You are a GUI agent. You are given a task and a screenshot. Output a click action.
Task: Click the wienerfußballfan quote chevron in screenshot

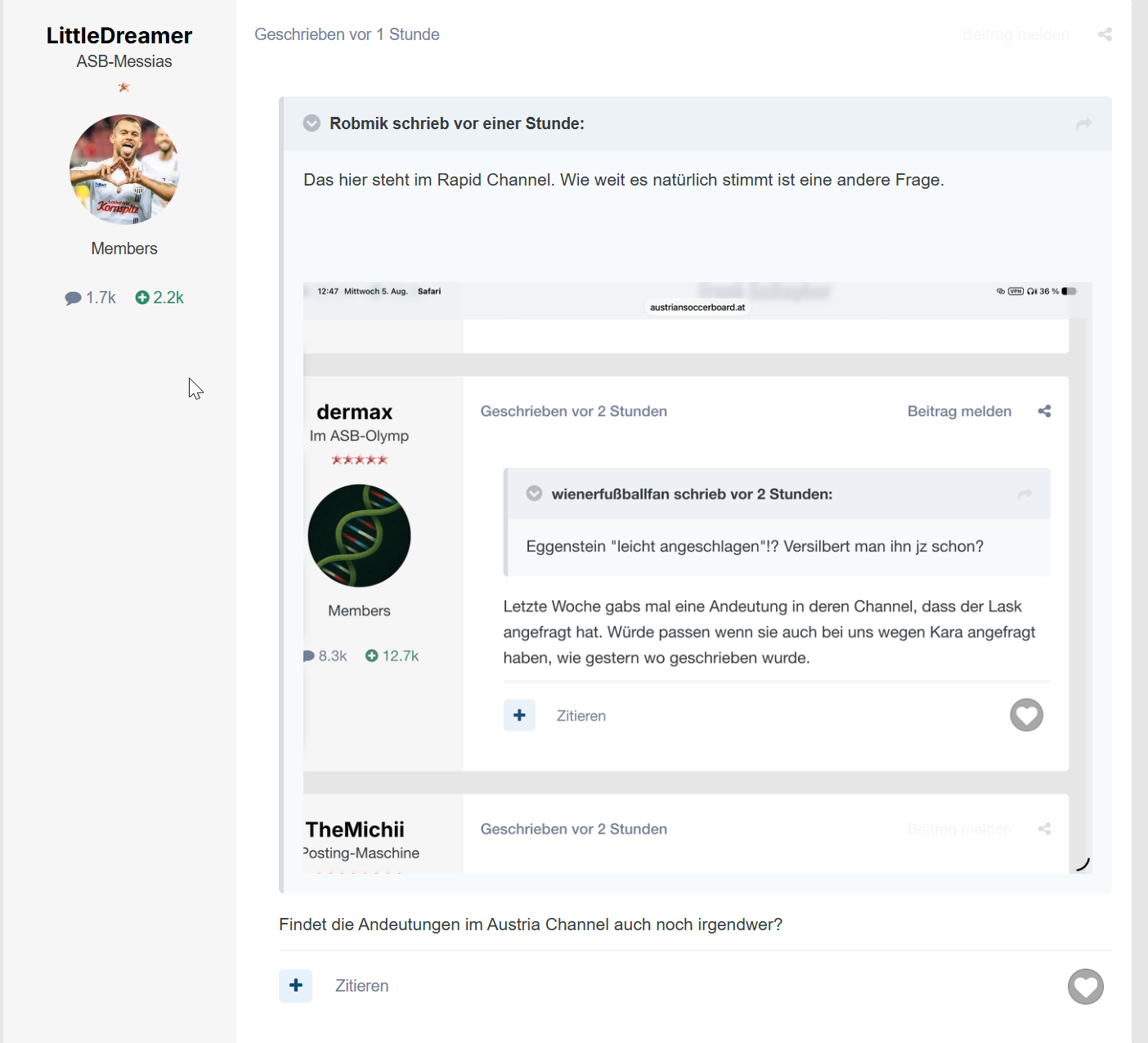534,494
